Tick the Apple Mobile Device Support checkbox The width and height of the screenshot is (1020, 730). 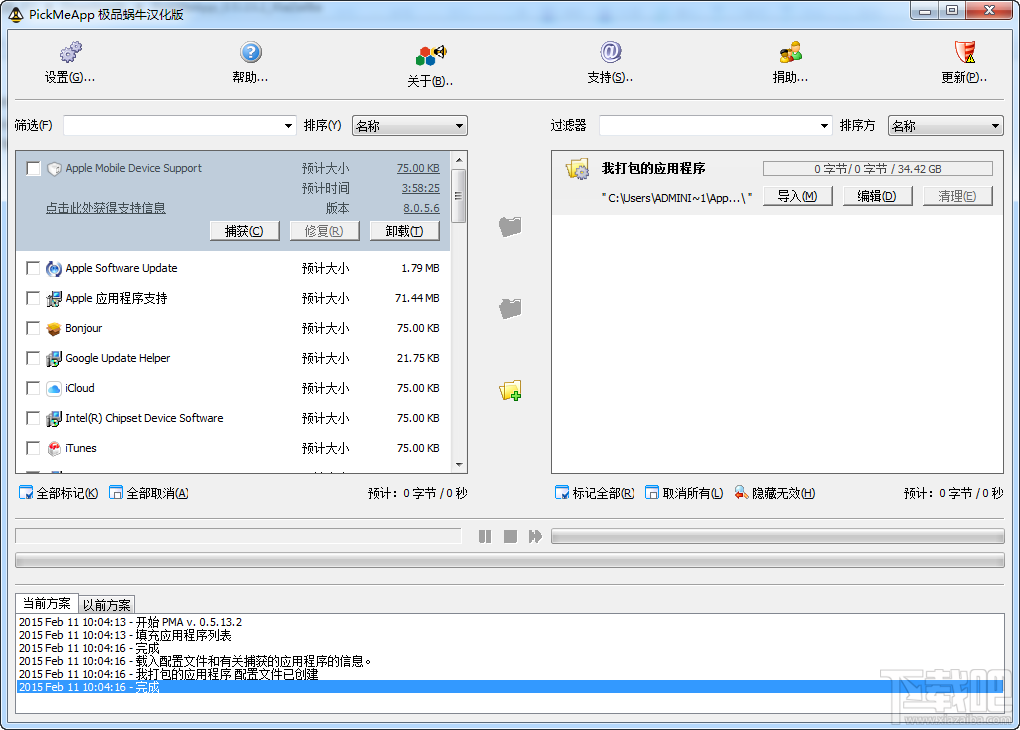[33, 169]
